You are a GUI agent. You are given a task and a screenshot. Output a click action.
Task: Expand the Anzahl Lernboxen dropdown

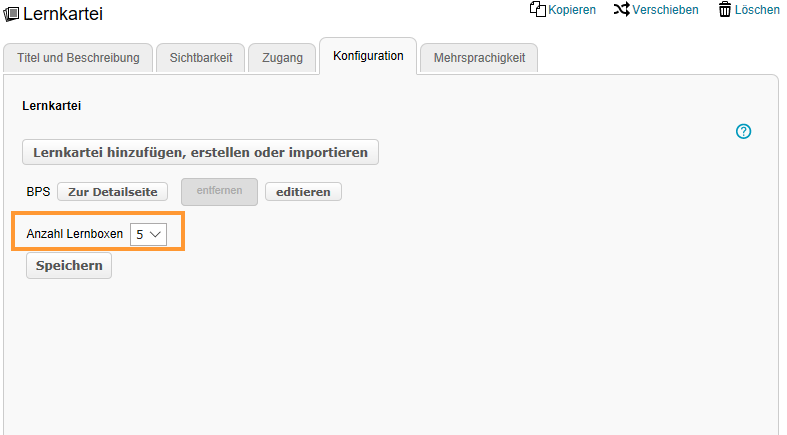(148, 233)
